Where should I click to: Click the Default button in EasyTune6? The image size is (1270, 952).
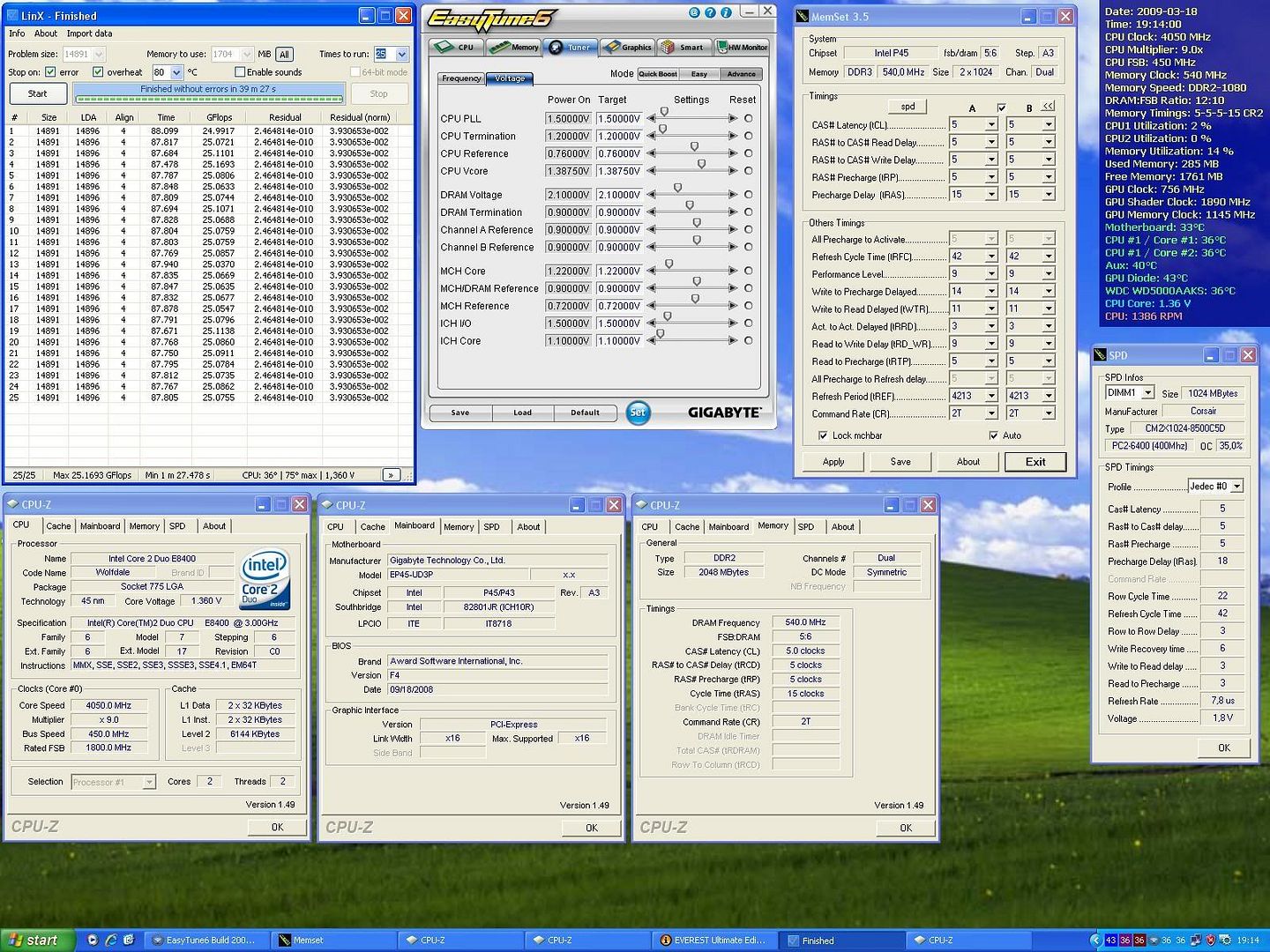(585, 413)
